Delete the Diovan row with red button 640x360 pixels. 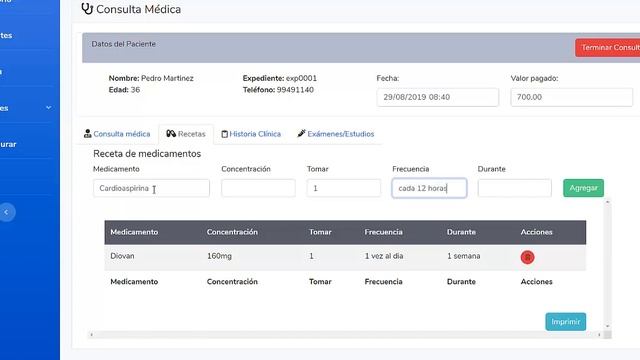527,257
